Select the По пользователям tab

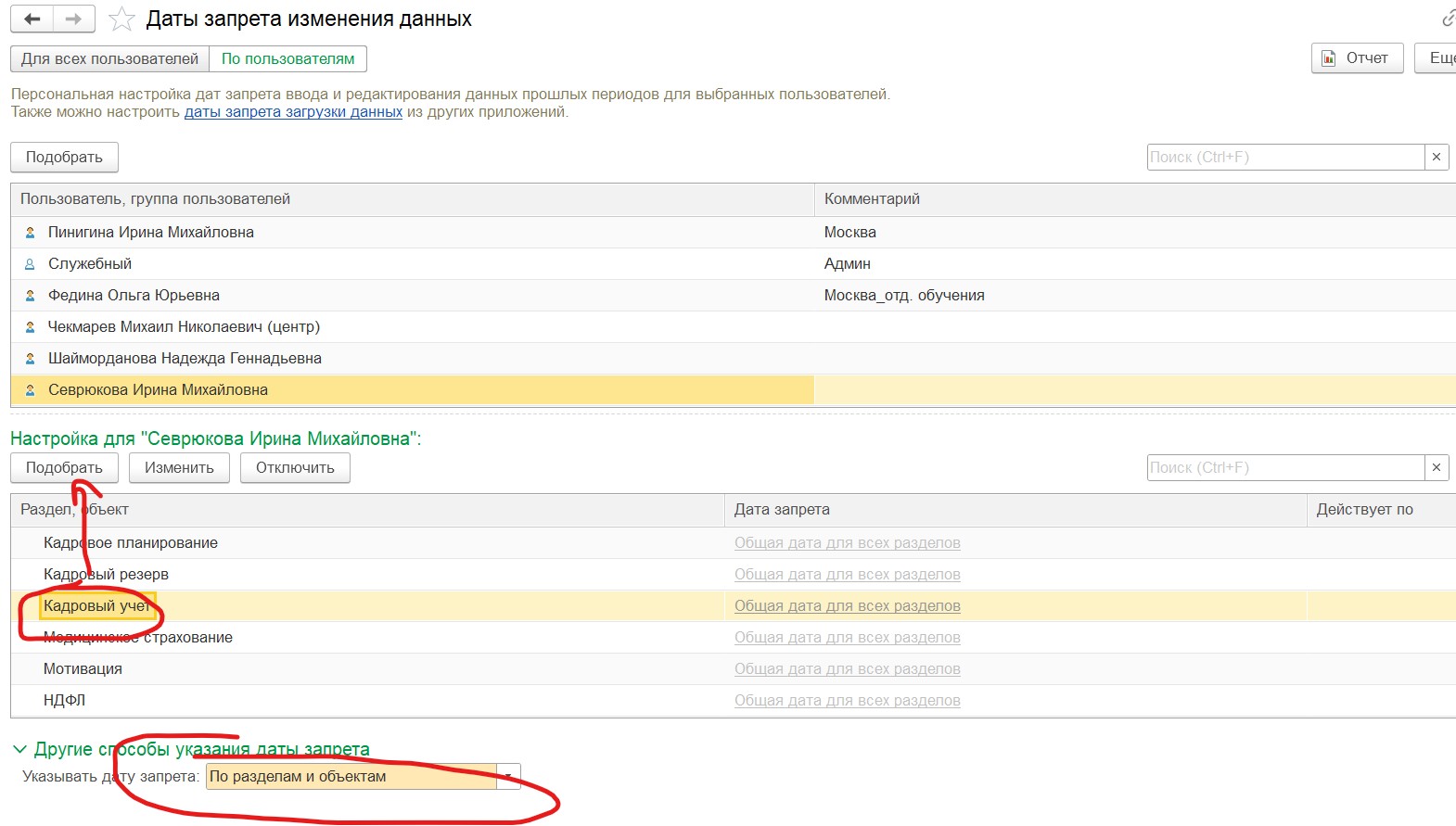[287, 59]
